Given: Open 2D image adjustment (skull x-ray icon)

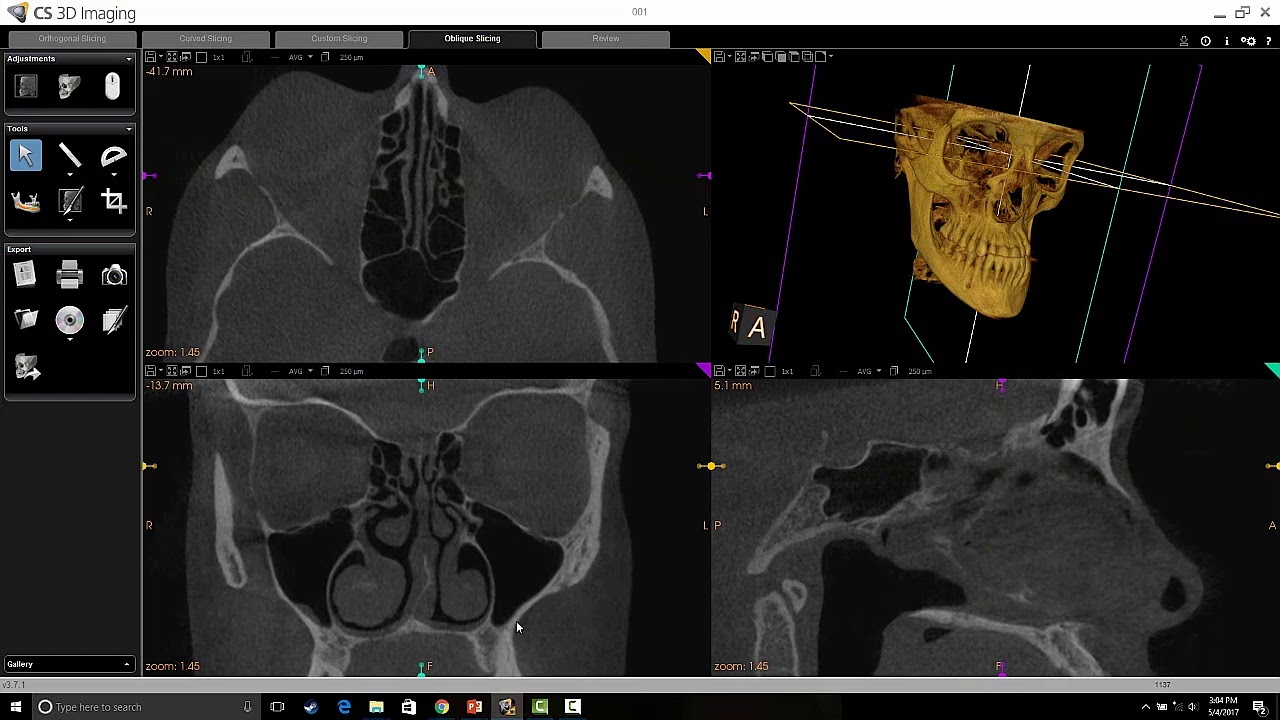Looking at the screenshot, I should pyautogui.click(x=26, y=87).
